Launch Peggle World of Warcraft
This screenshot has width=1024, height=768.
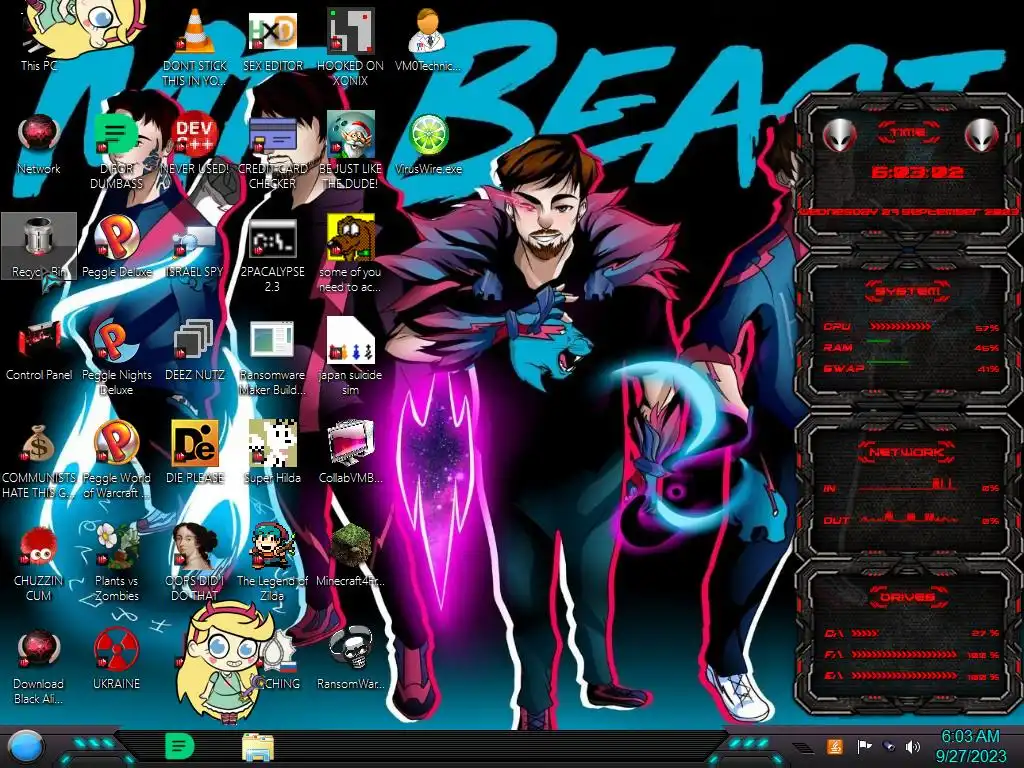[116, 444]
